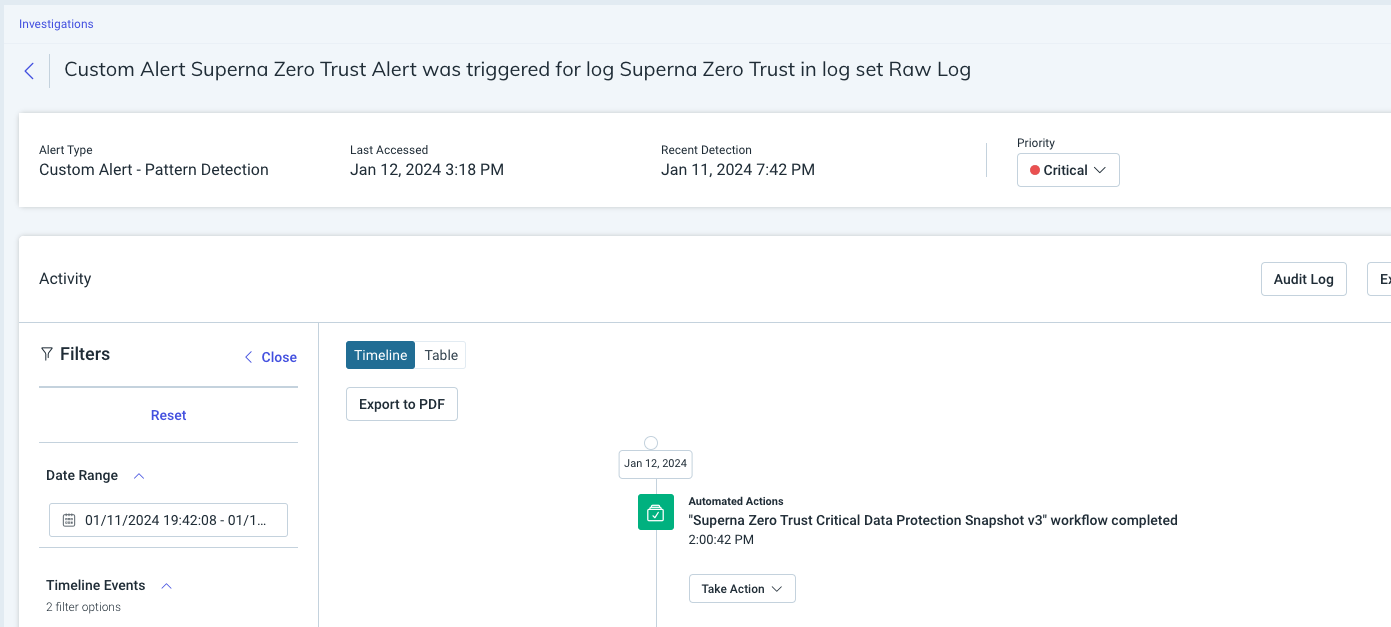
Task: Collapse the Timeline Events filter section
Action: (x=166, y=585)
